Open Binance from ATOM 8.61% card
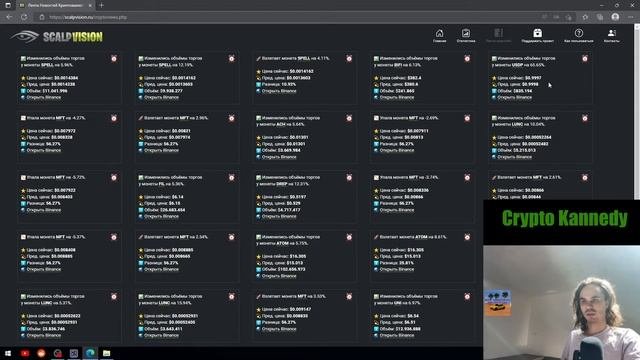The width and height of the screenshot is (640, 360). pyautogui.click(x=397, y=269)
